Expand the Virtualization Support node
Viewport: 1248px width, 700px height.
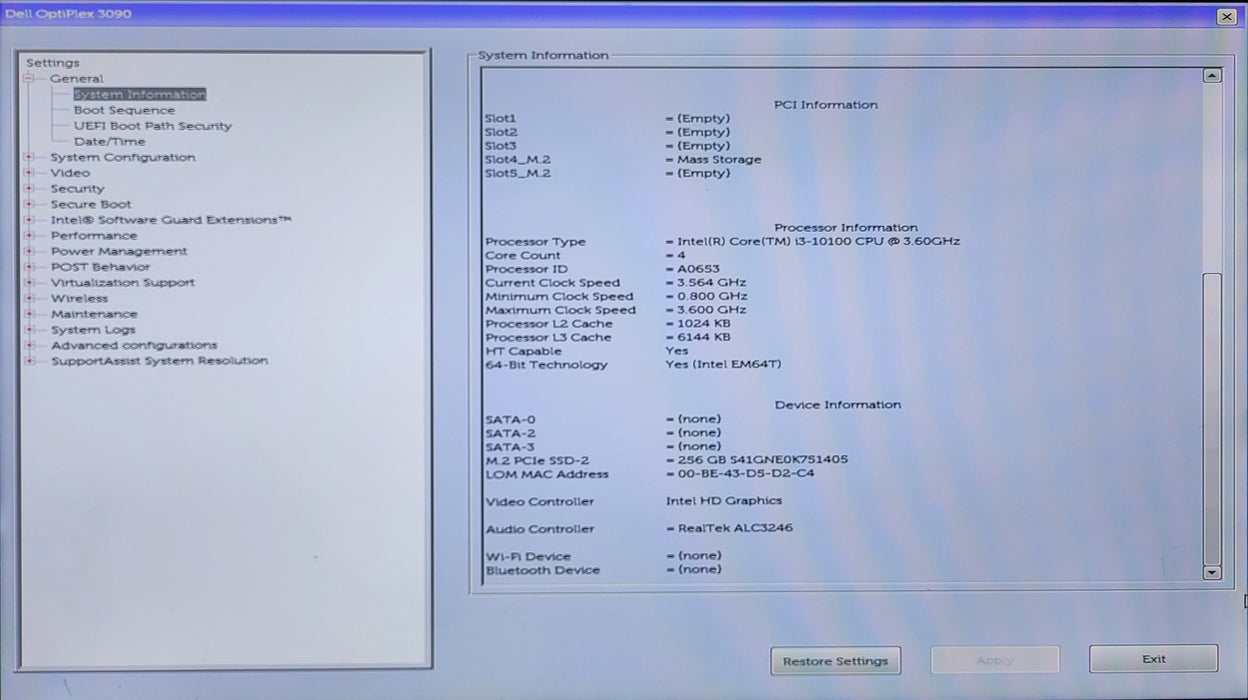click(29, 283)
